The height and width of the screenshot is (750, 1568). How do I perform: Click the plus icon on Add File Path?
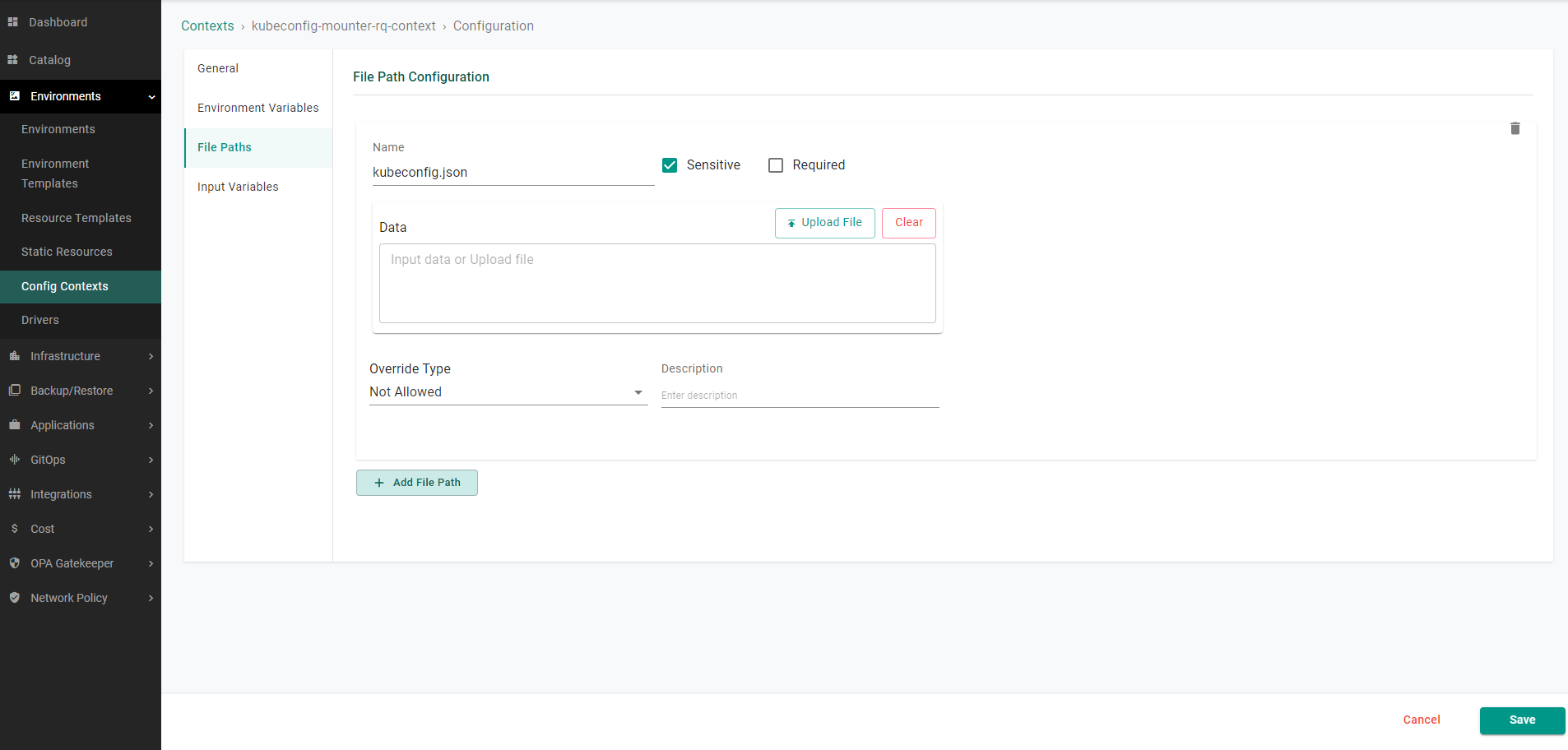[379, 483]
